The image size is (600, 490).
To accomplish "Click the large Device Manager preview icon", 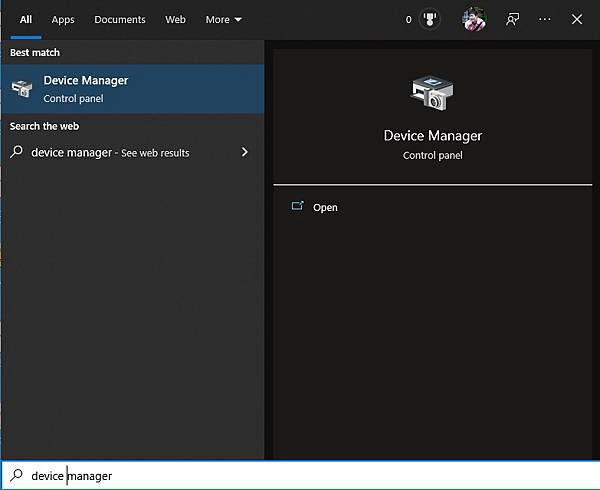I will (x=432, y=94).
